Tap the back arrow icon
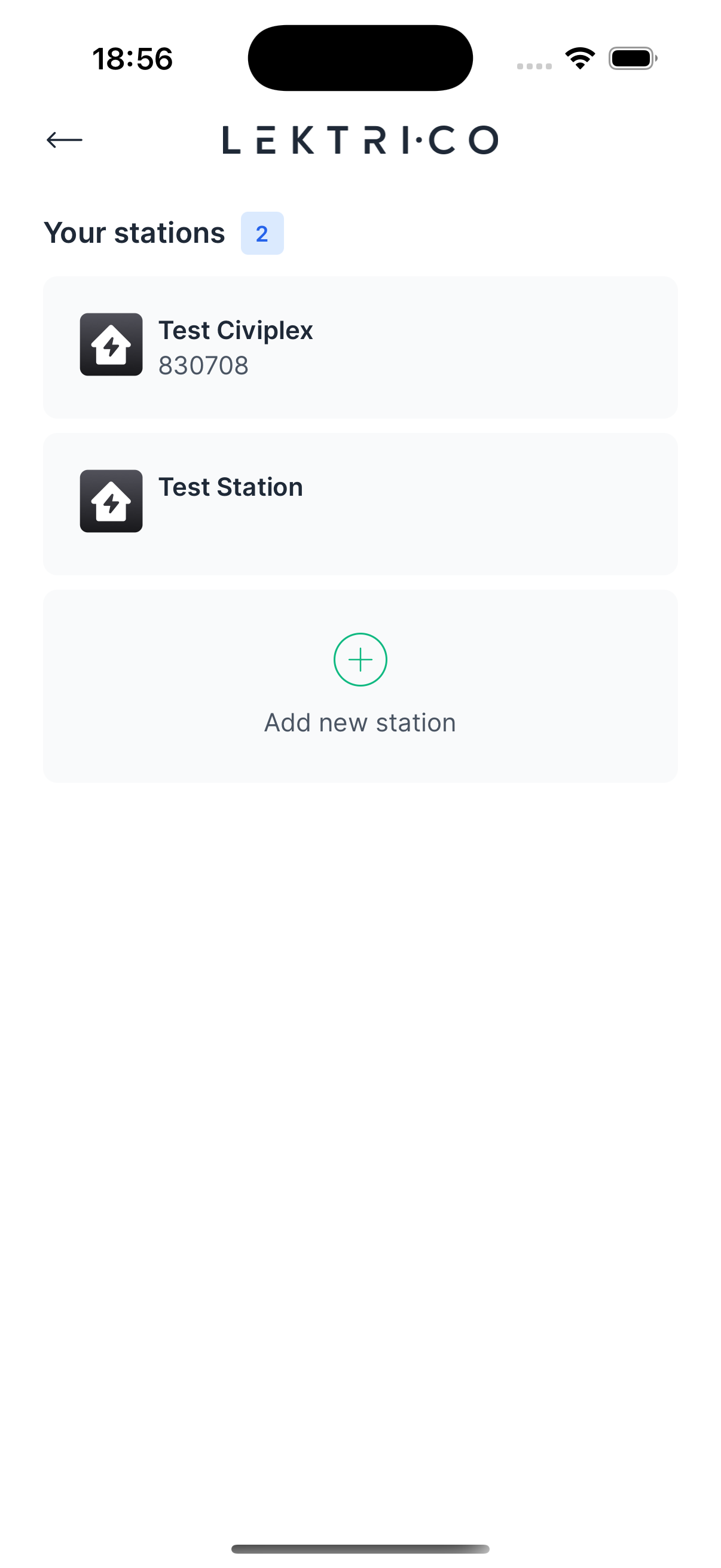 65,140
